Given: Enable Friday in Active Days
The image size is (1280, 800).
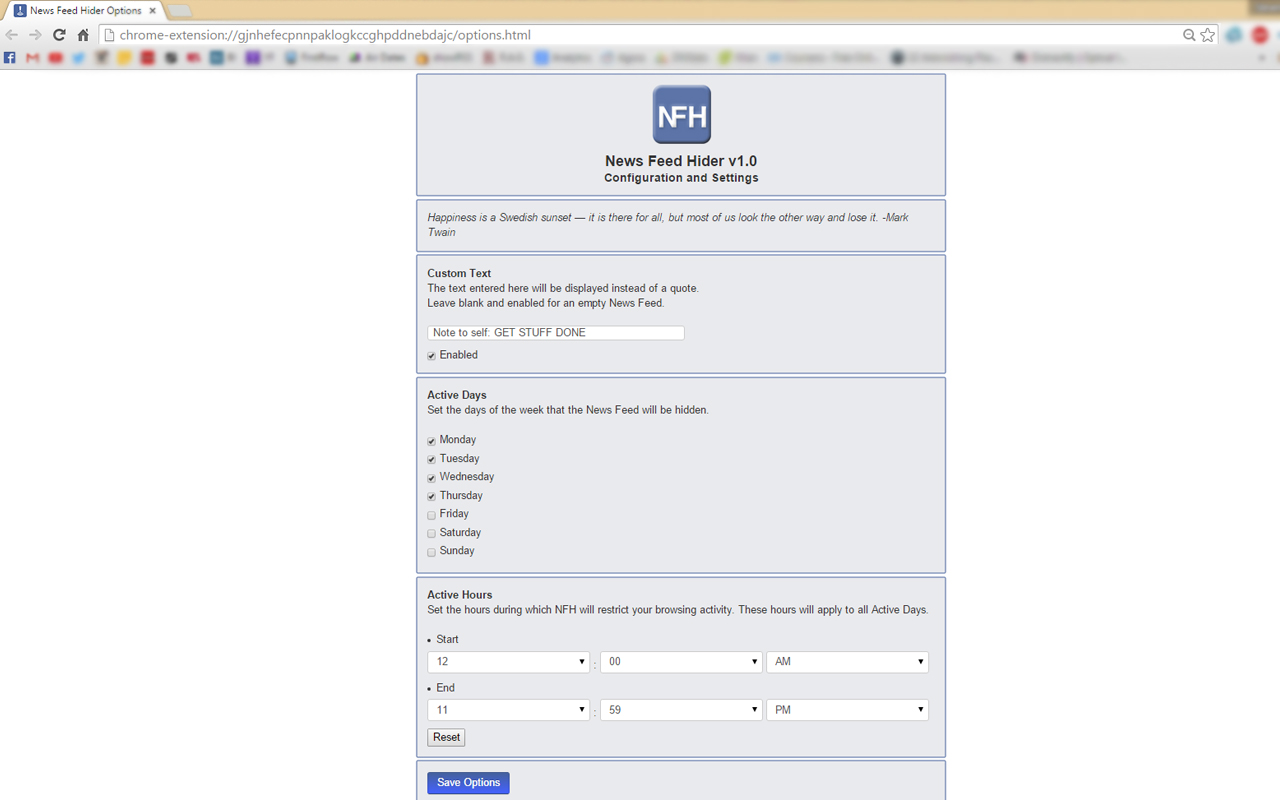Looking at the screenshot, I should coord(431,514).
